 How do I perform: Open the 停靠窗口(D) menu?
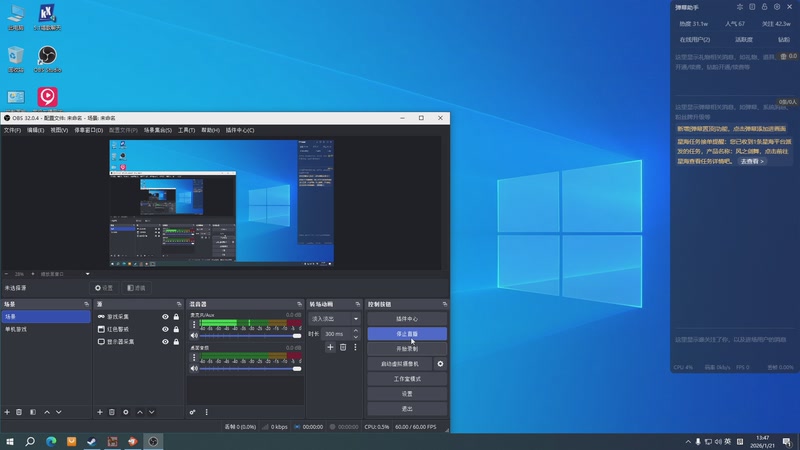point(89,130)
